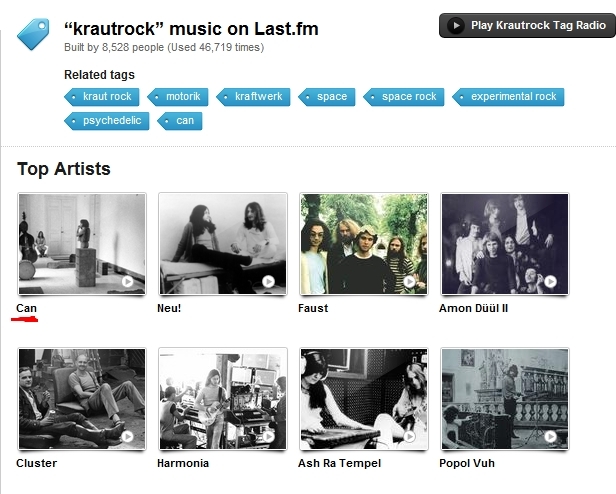This screenshot has height=494, width=616.
Task: Play the Can artist thumbnail play icon
Action: [x=127, y=281]
